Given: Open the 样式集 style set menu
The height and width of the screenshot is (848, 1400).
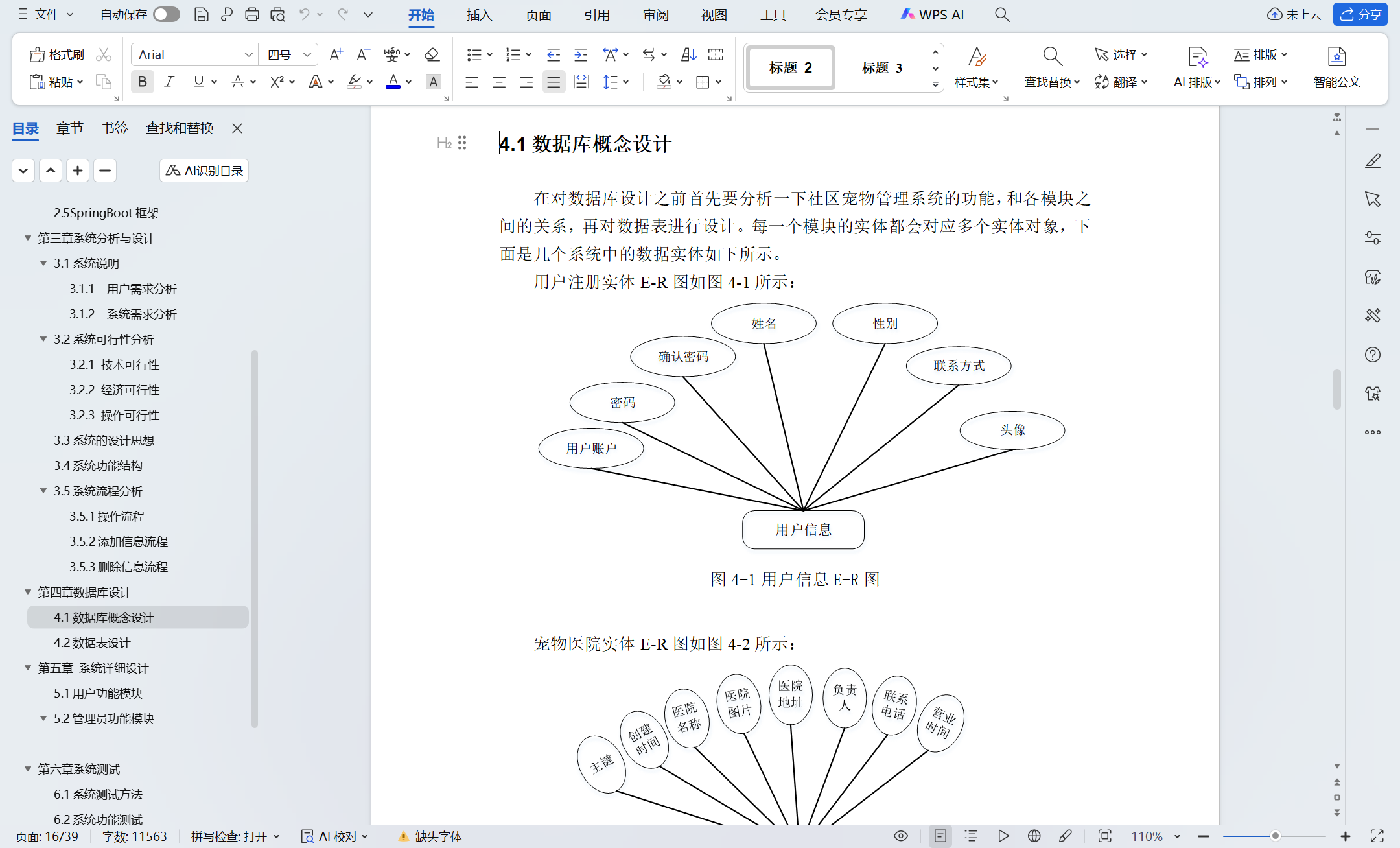Looking at the screenshot, I should click(x=976, y=67).
